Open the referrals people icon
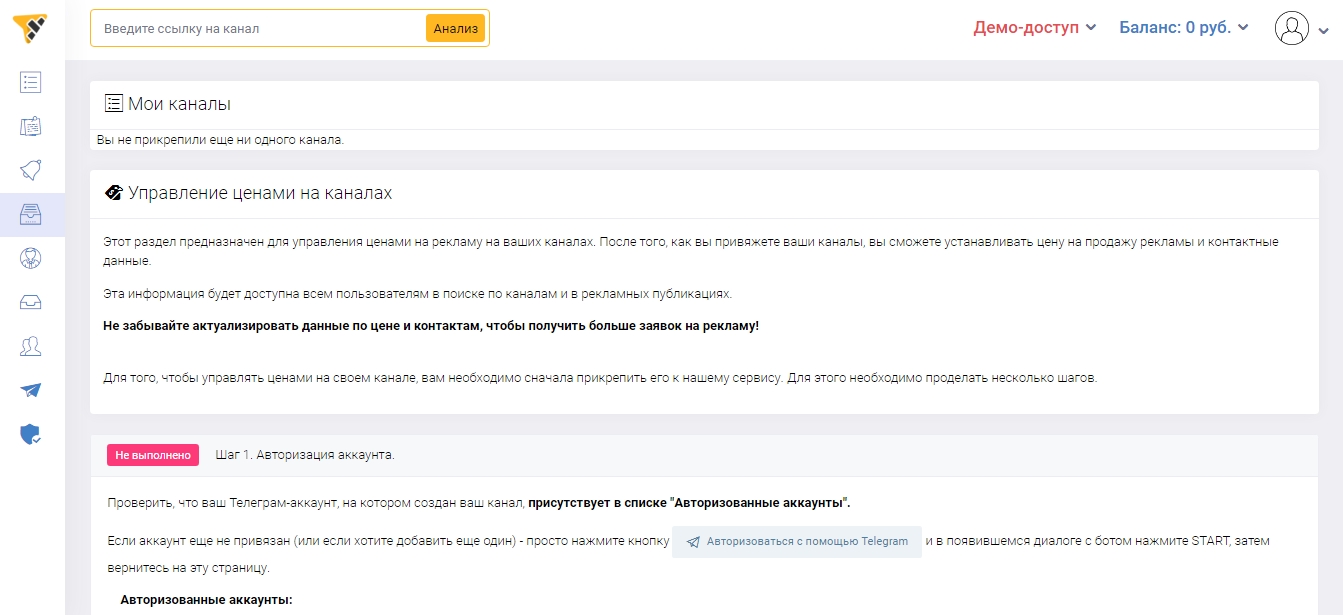 point(30,346)
